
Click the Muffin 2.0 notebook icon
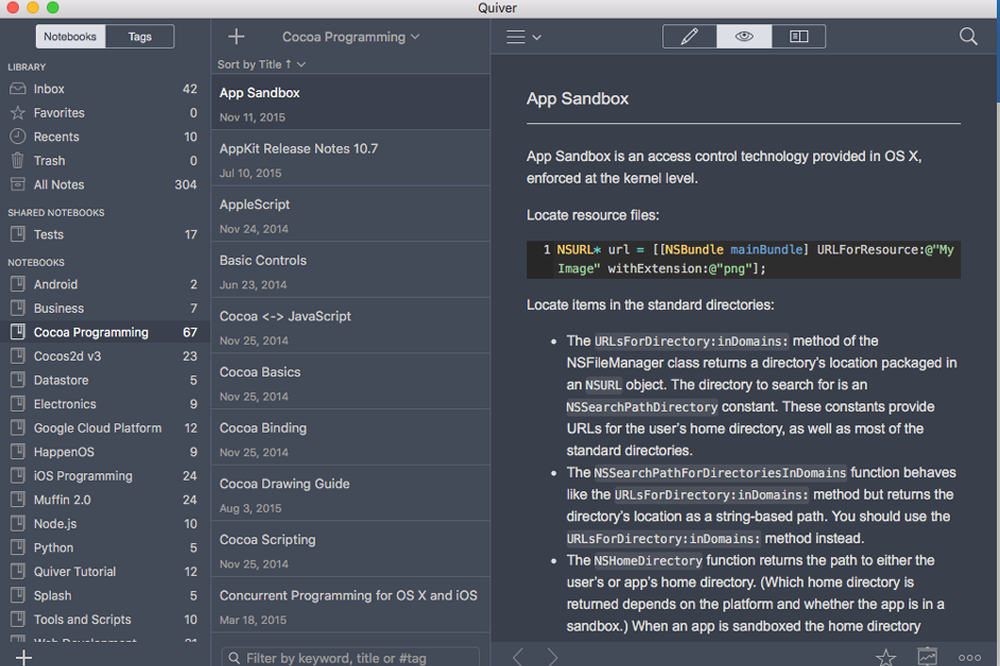(x=18, y=500)
